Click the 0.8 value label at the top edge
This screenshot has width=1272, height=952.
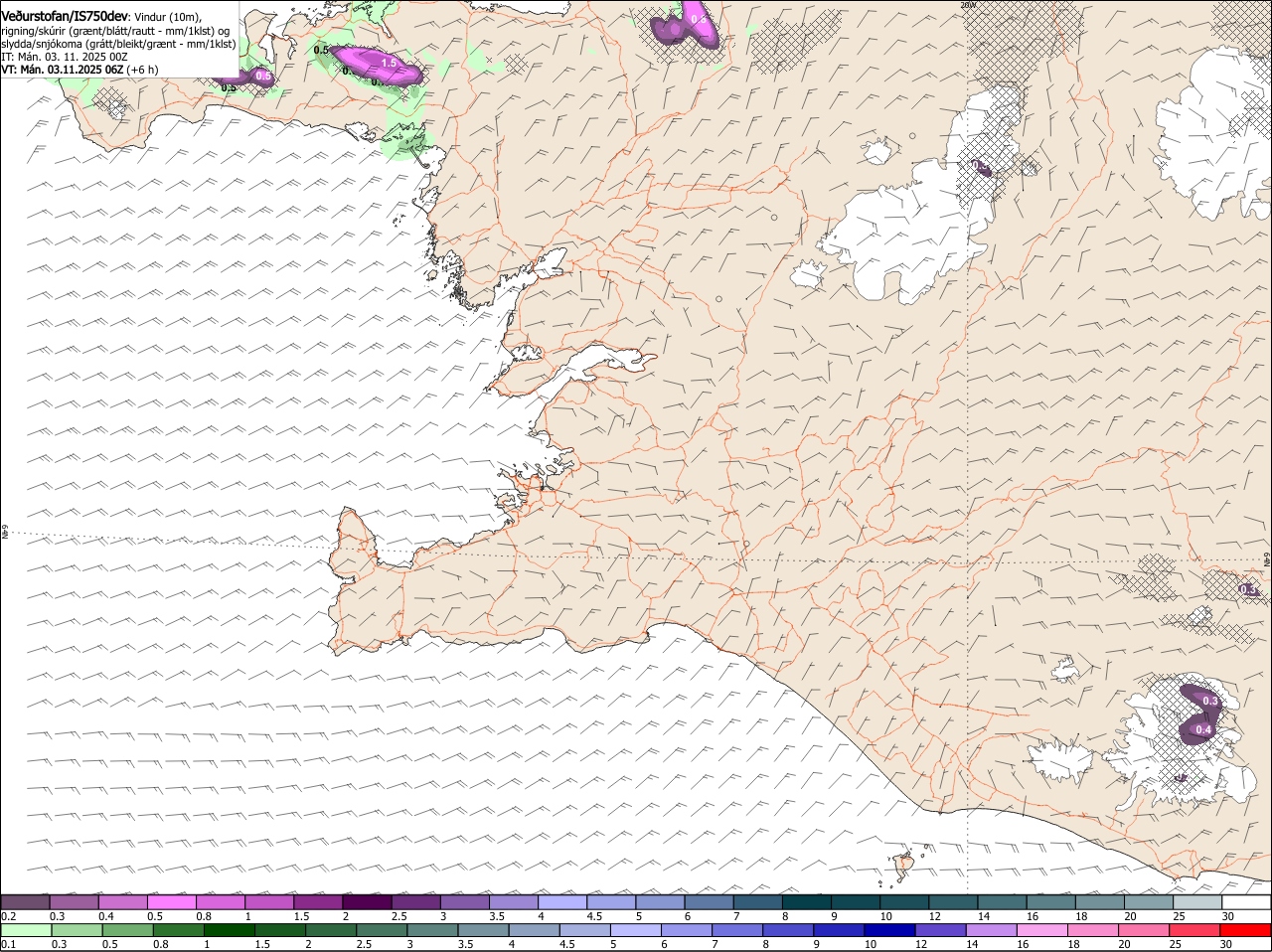click(x=698, y=19)
